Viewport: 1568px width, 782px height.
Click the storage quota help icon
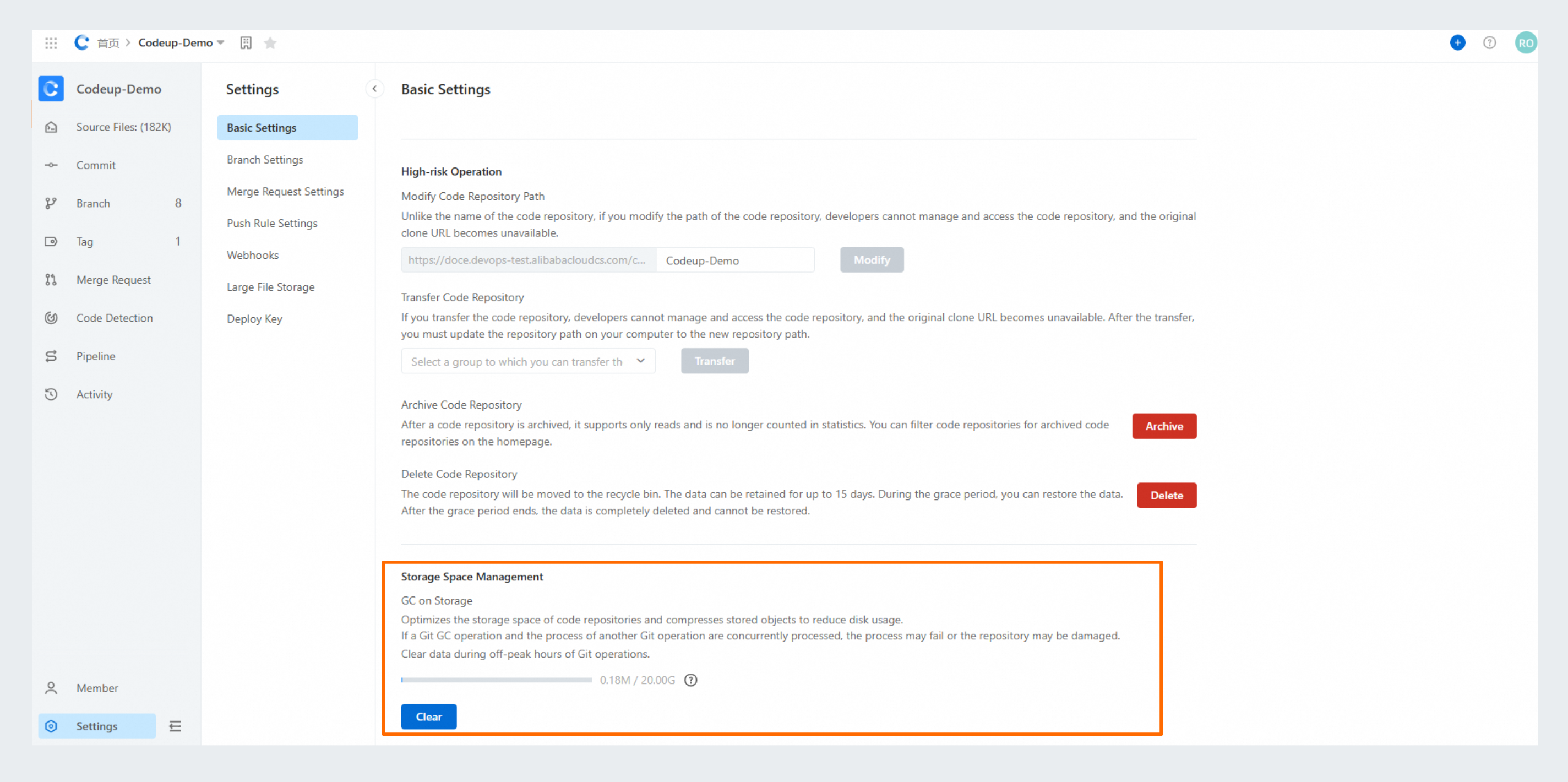point(690,680)
